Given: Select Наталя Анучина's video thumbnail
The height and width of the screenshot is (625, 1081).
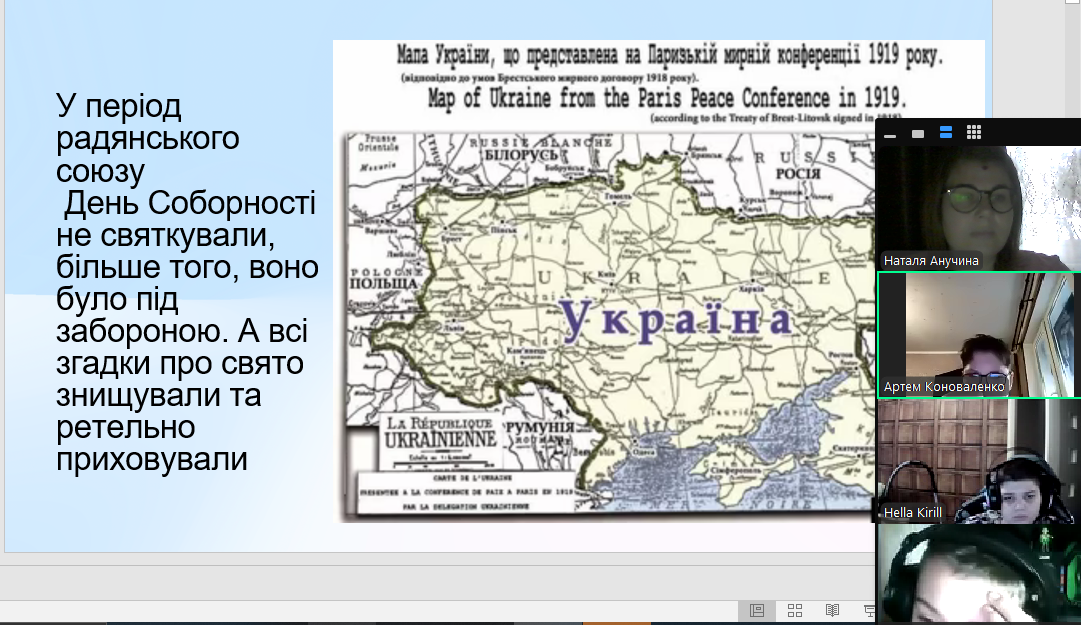Looking at the screenshot, I should pos(978,208).
